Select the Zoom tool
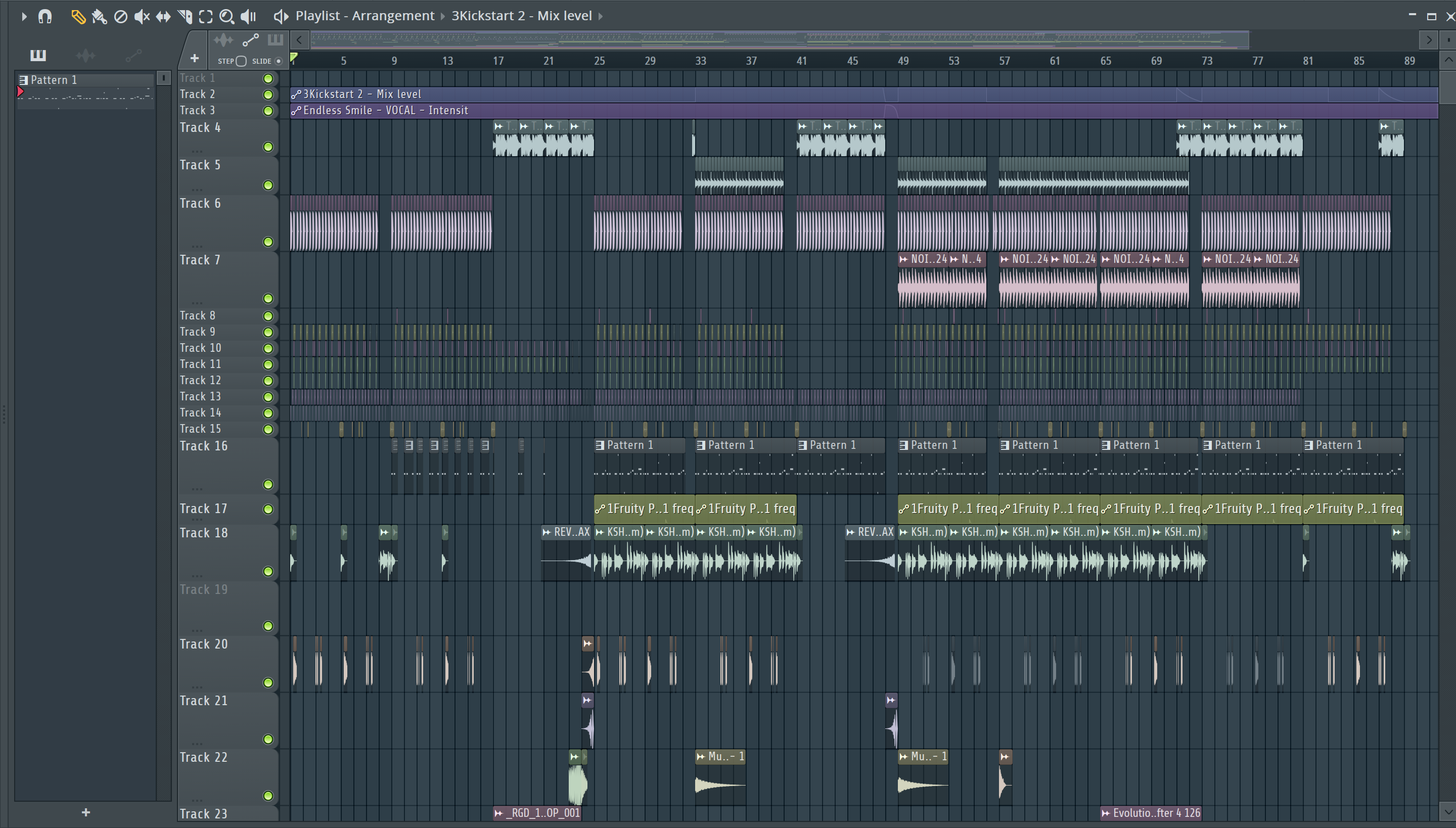 (x=226, y=17)
